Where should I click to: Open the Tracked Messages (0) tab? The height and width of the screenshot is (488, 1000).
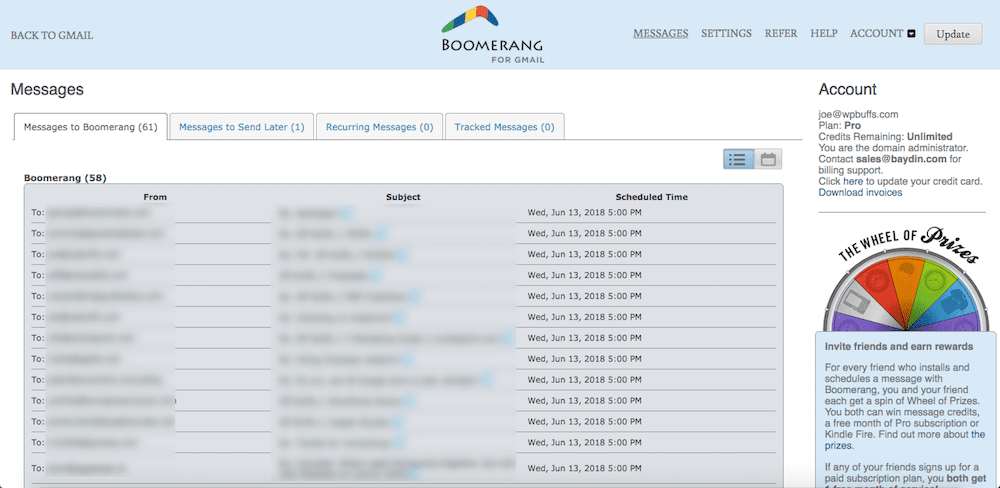coord(504,127)
